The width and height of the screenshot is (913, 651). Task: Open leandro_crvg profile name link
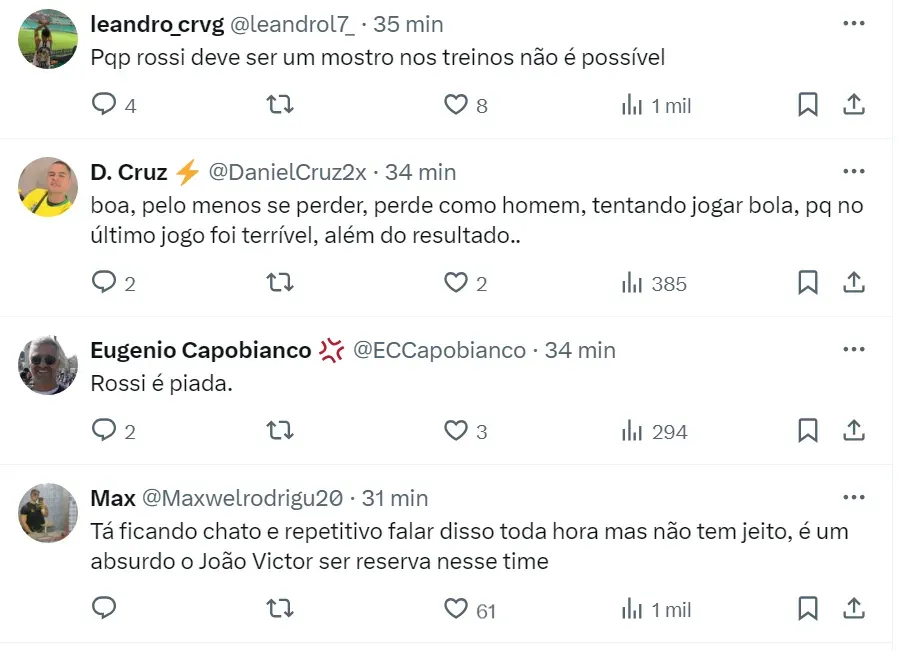point(155,24)
